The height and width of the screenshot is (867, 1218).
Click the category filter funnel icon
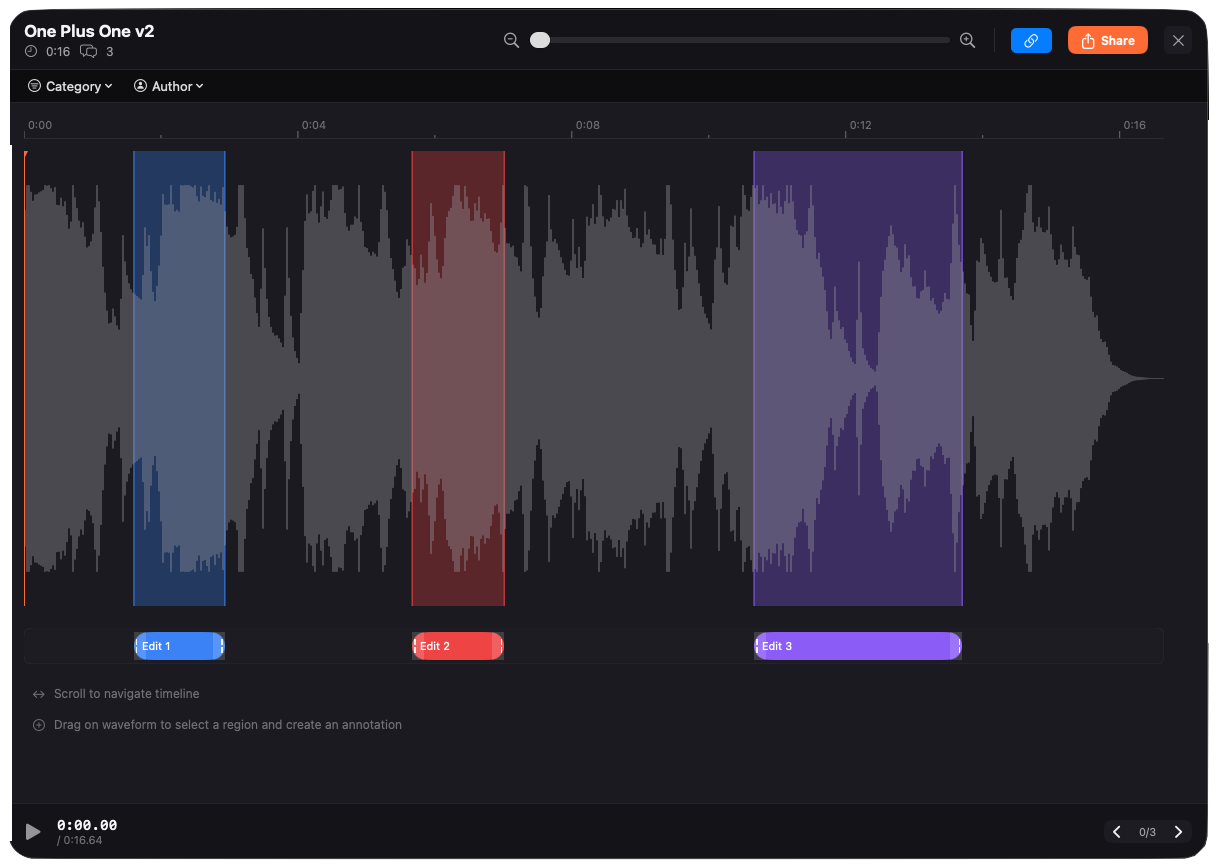pyautogui.click(x=35, y=86)
